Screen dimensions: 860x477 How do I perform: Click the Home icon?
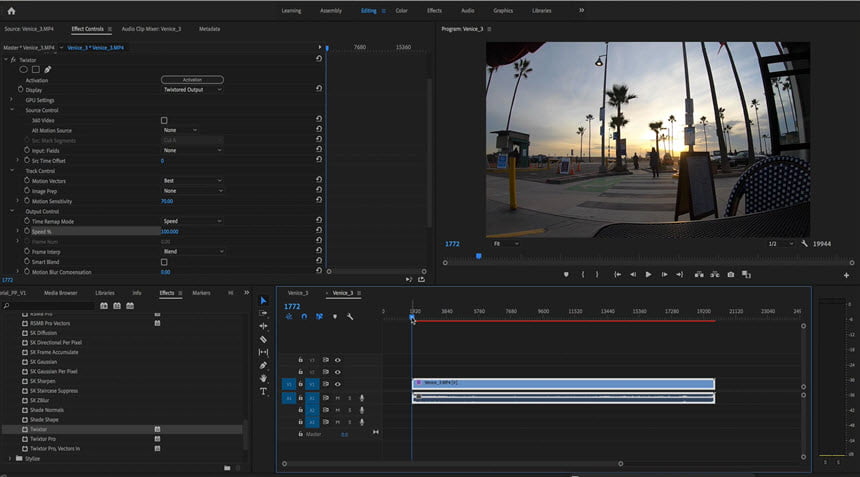11,10
